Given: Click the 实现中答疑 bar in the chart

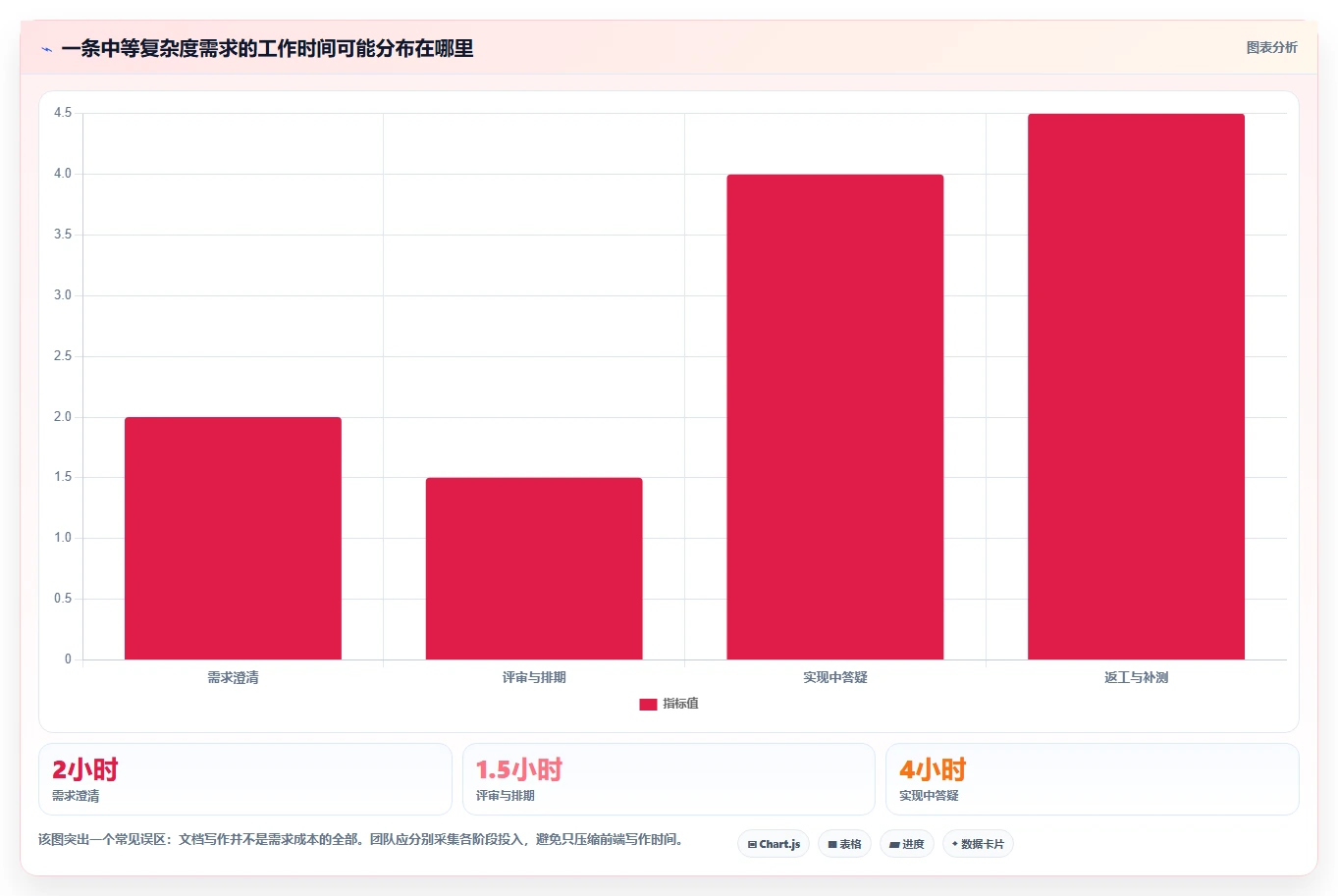Looking at the screenshot, I should 835,417.
